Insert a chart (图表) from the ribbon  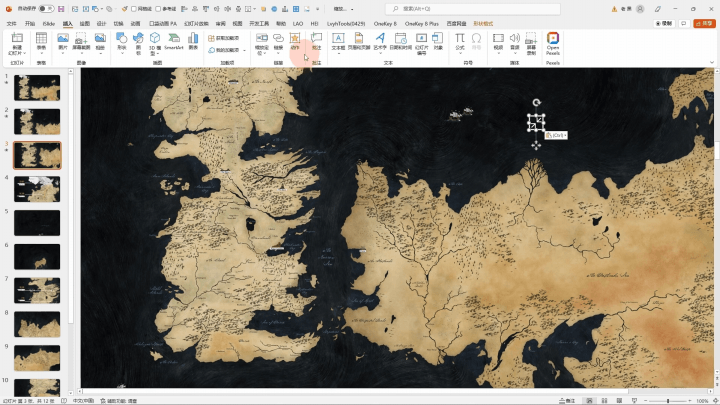click(x=193, y=40)
